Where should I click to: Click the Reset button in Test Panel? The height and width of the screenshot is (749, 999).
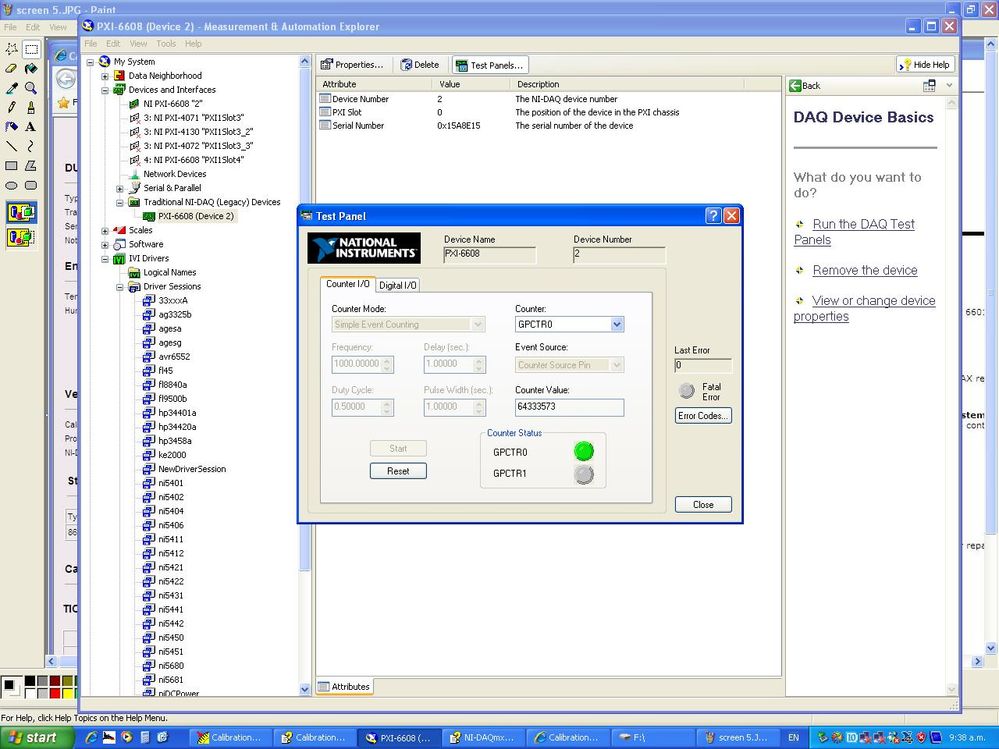pyautogui.click(x=398, y=471)
